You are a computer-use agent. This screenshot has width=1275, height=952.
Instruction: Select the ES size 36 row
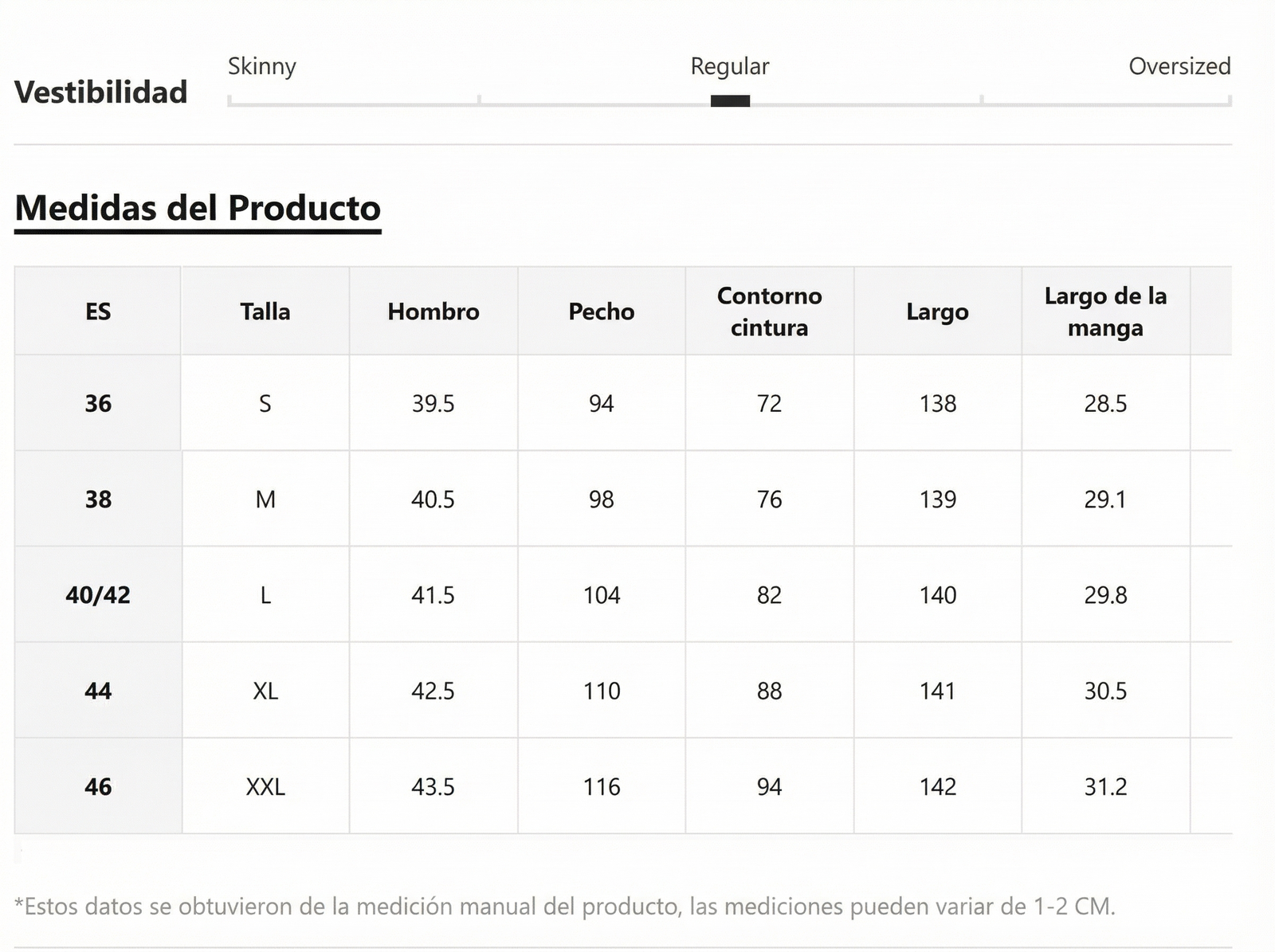click(98, 404)
